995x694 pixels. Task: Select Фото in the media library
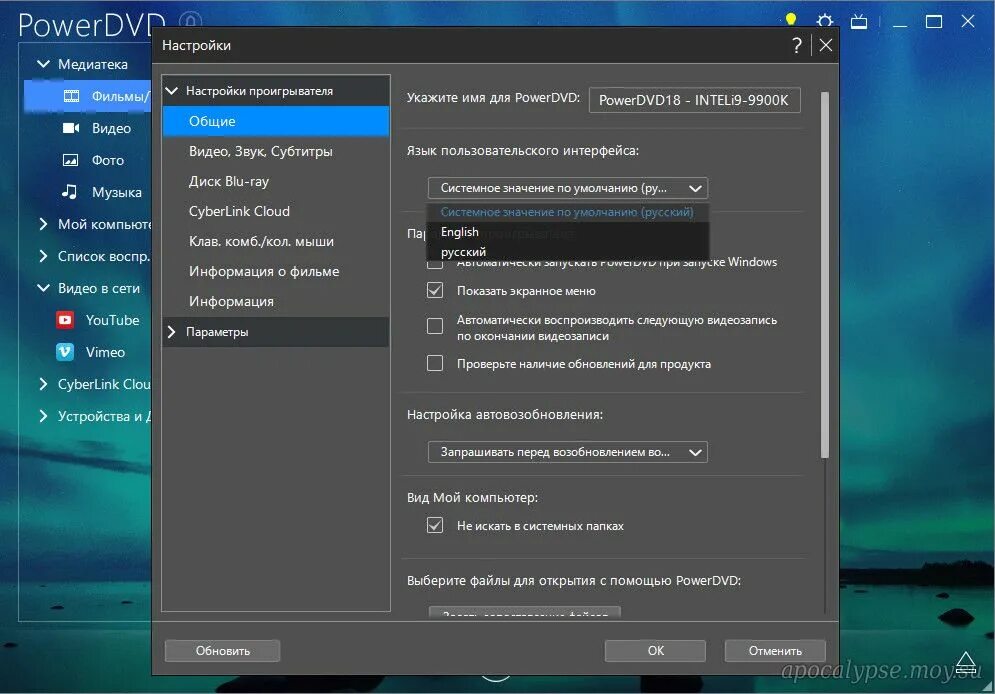[x=108, y=160]
